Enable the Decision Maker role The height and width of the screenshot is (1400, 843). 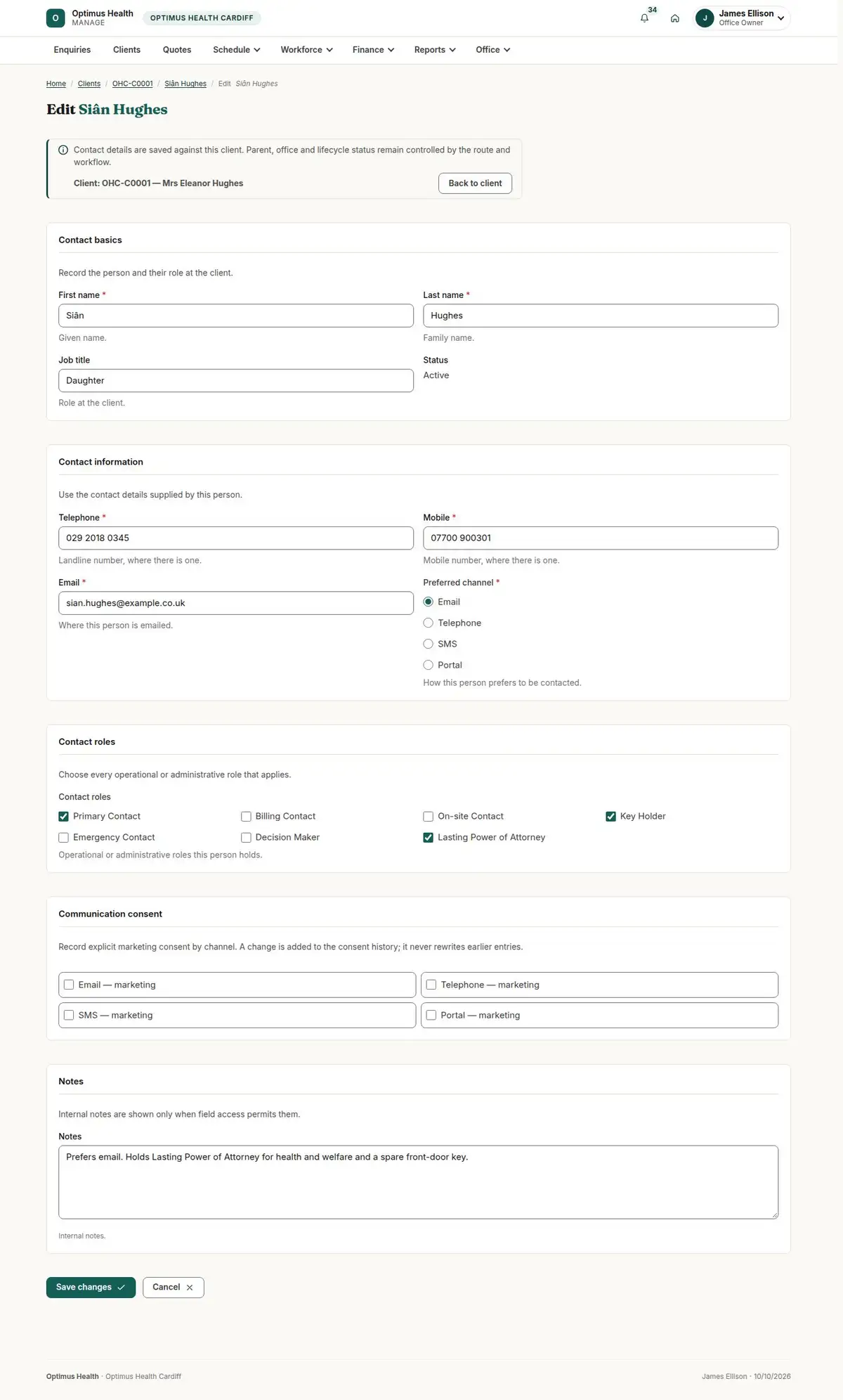click(x=246, y=838)
